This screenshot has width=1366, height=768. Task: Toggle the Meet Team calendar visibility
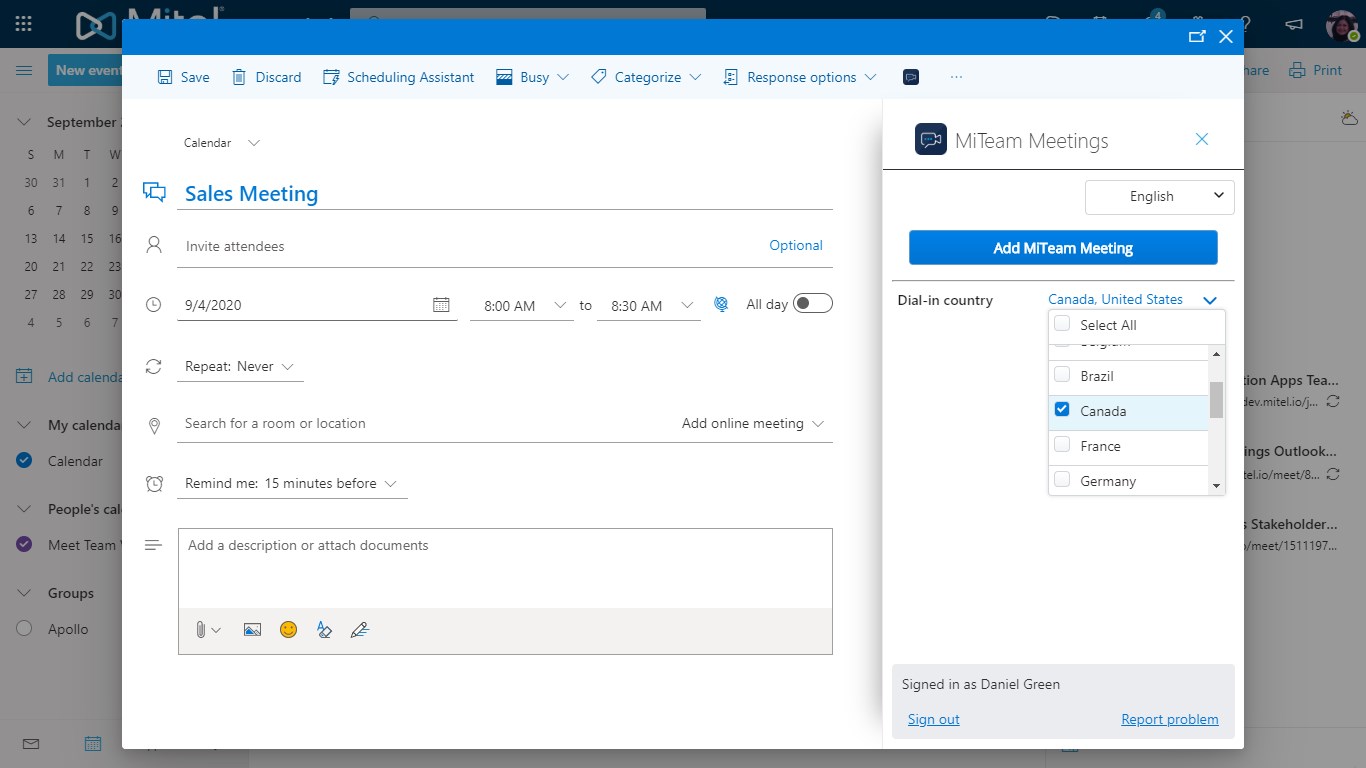24,545
